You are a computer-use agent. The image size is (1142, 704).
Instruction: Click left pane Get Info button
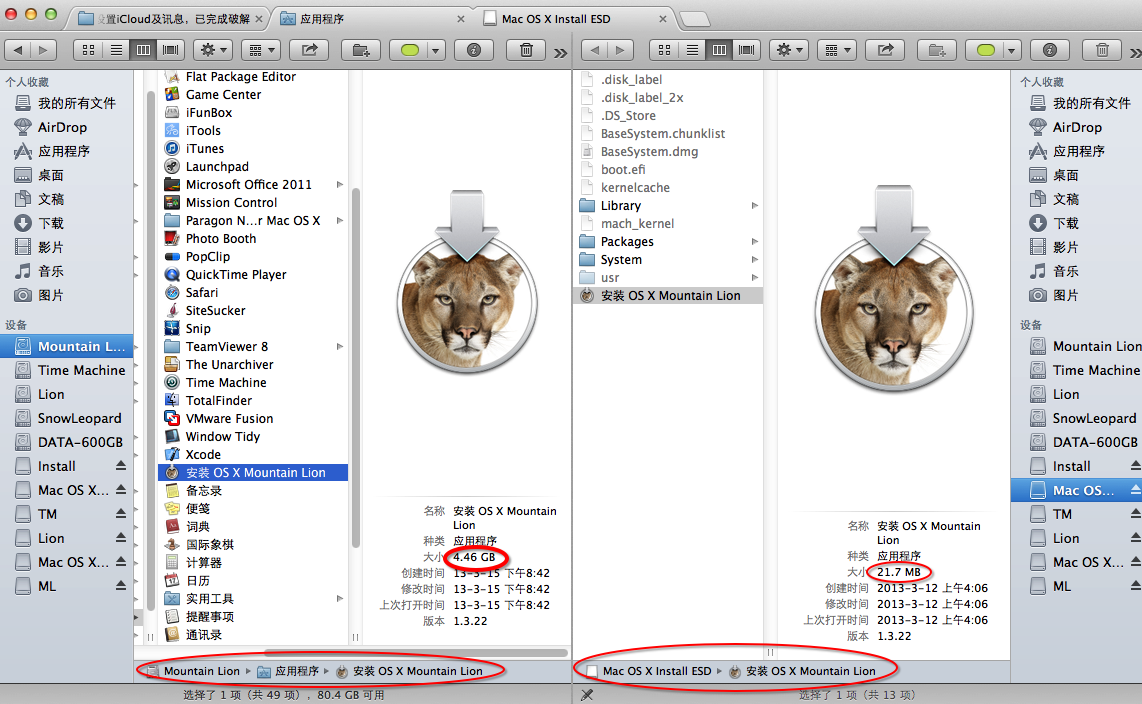tap(474, 50)
